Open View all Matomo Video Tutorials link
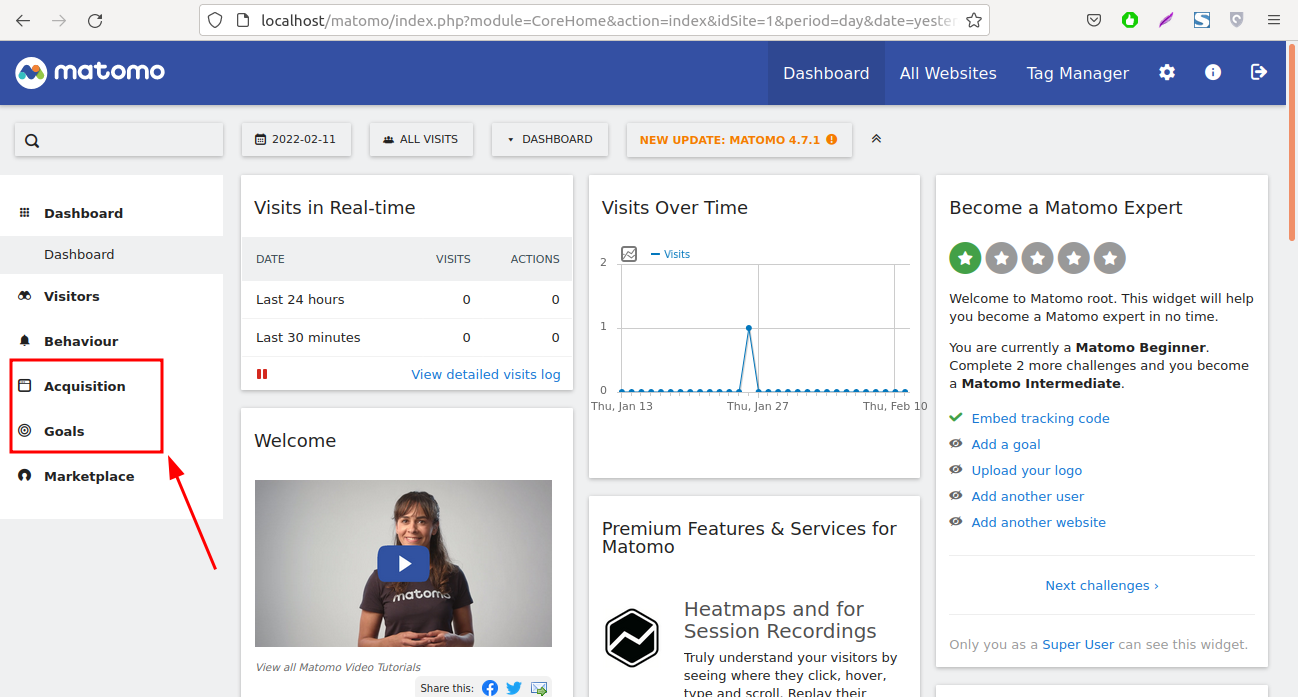This screenshot has width=1298, height=697. [x=338, y=667]
